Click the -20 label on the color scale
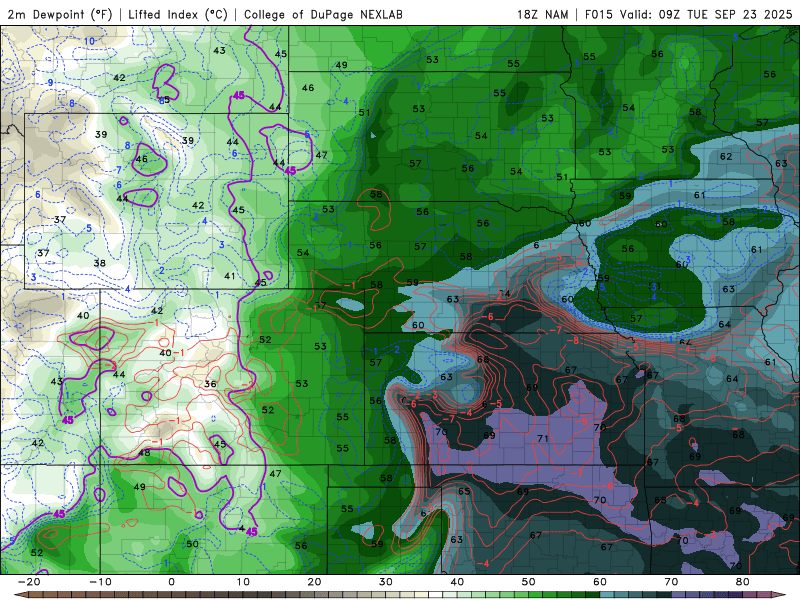Viewport: 800px width, 600px height. [x=28, y=582]
